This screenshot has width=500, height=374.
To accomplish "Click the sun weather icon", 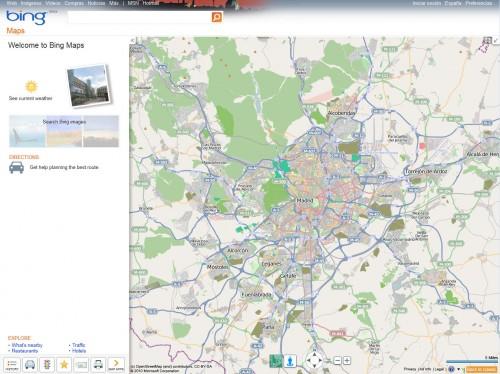I will click(x=31, y=86).
